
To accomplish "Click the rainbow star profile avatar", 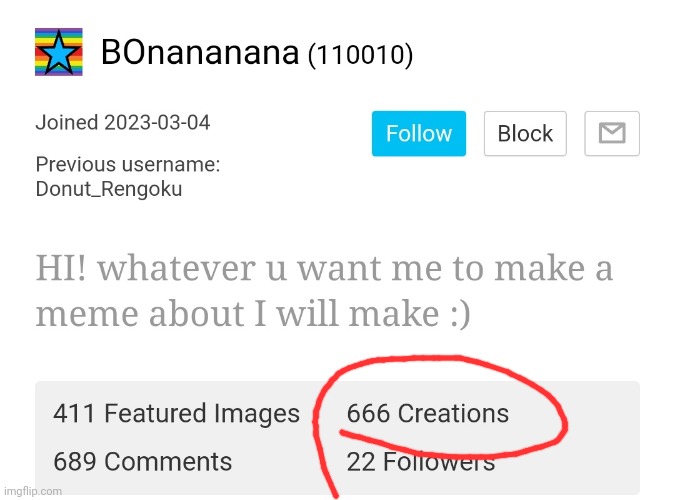I will coord(59,52).
